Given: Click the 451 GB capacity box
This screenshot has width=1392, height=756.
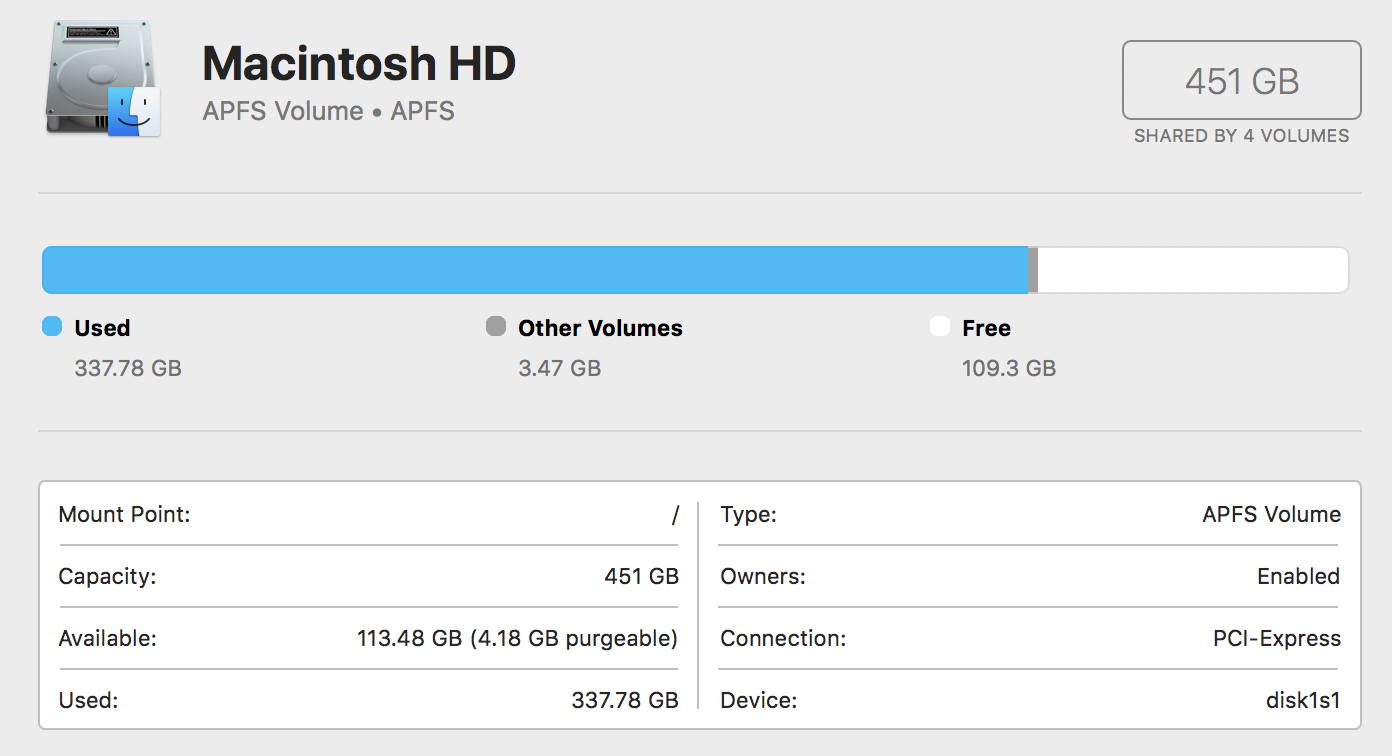Looking at the screenshot, I should coord(1241,80).
